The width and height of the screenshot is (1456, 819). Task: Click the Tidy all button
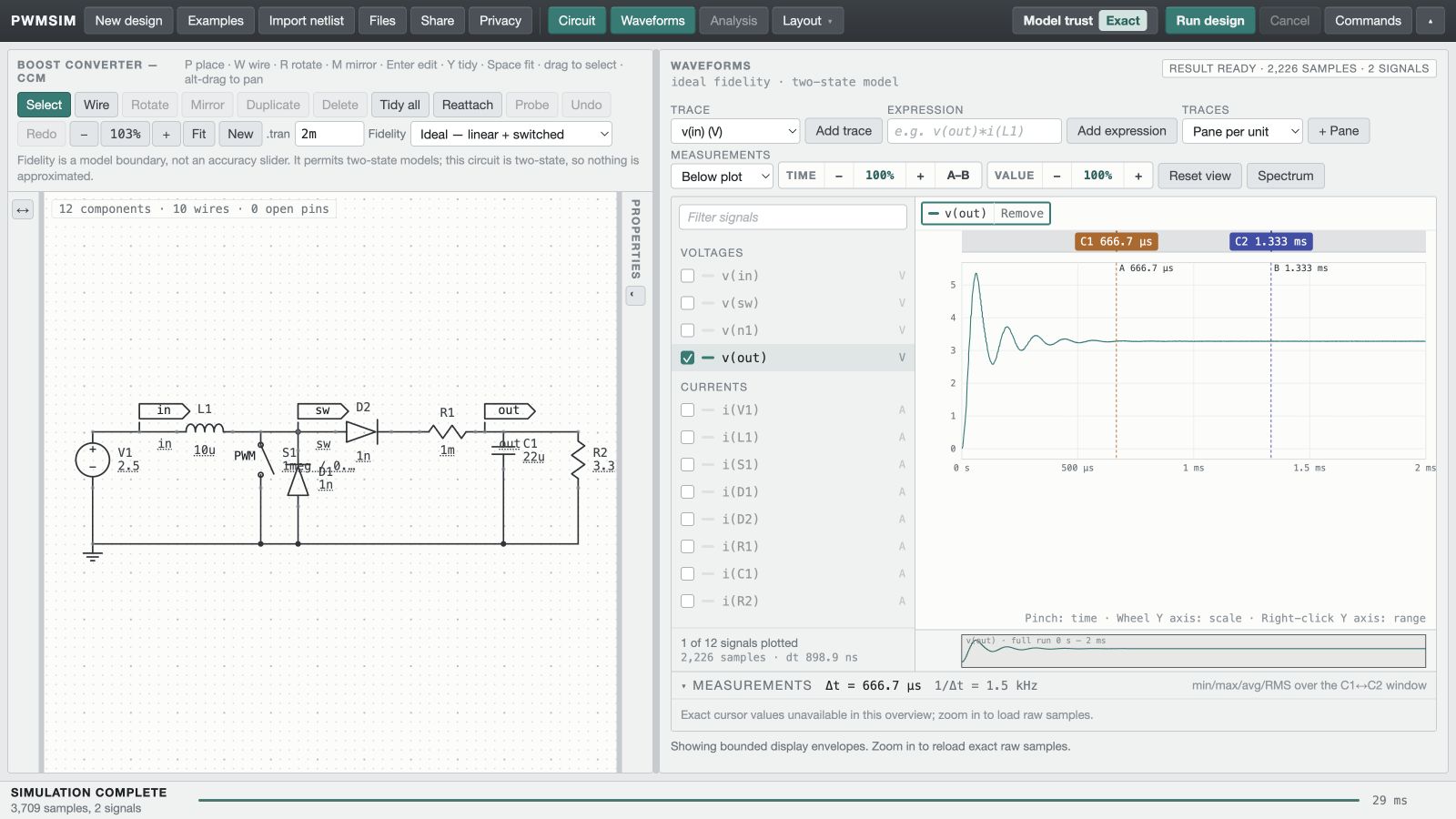pos(399,105)
